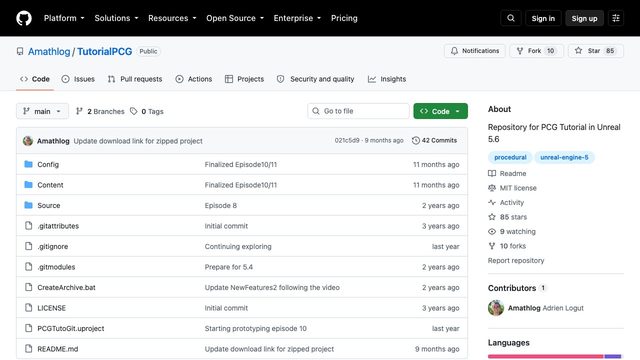Screen dimensions: 640x360
Task: Click the eye icon beside 9 watching
Action: coord(492,231)
